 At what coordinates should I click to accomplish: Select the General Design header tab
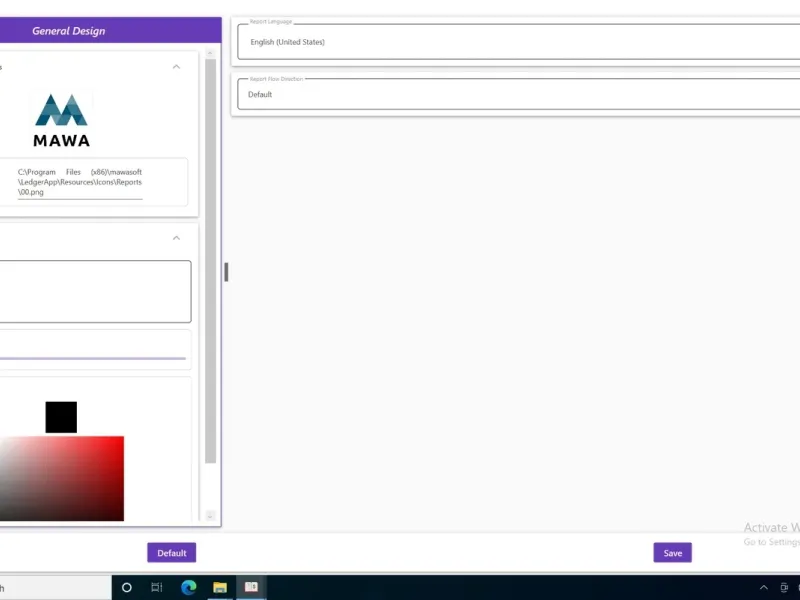point(69,31)
